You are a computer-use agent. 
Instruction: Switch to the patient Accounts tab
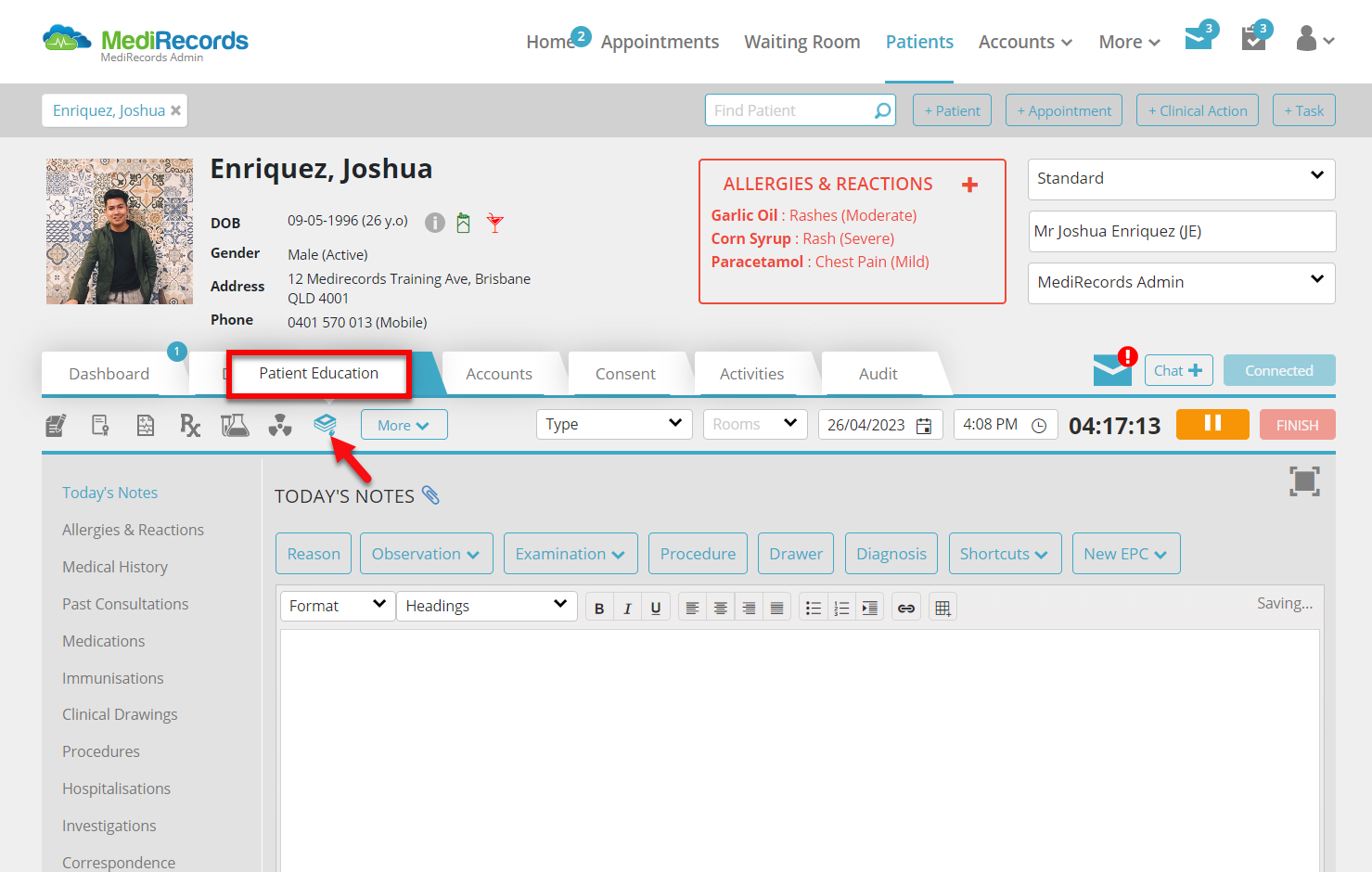499,374
